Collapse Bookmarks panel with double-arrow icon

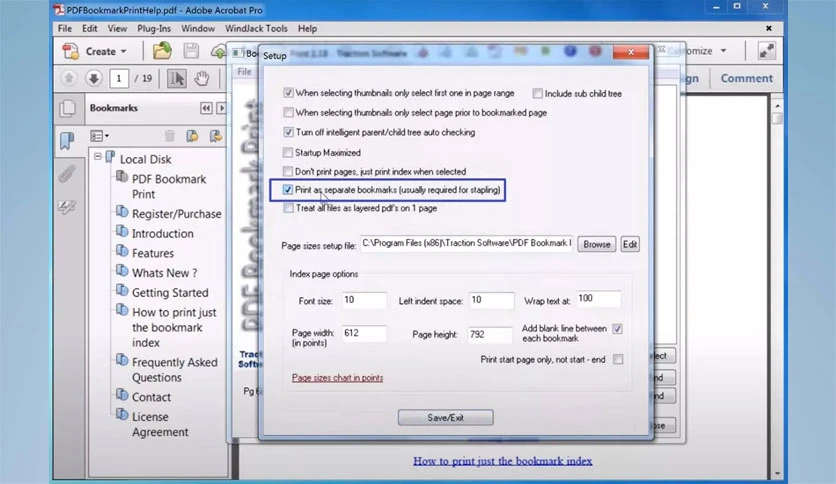tap(206, 108)
